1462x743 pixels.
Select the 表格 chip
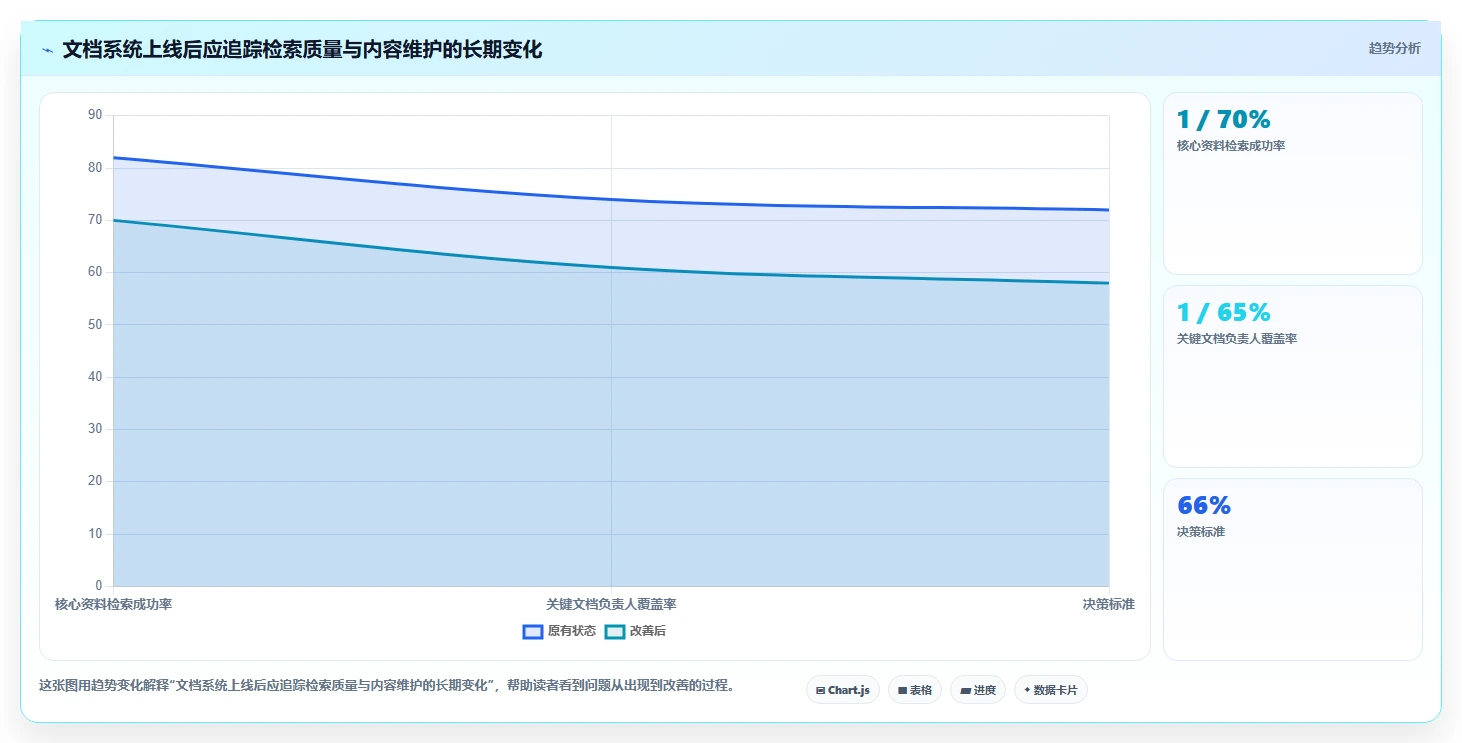[914, 690]
